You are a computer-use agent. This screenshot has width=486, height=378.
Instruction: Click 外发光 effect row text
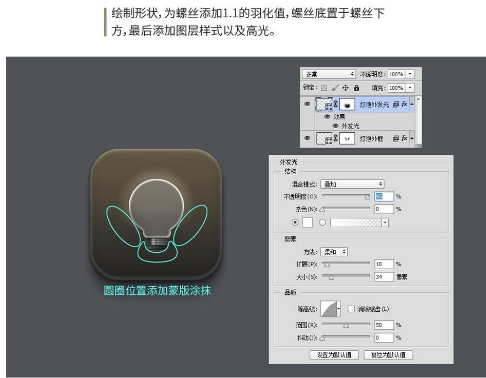(350, 126)
